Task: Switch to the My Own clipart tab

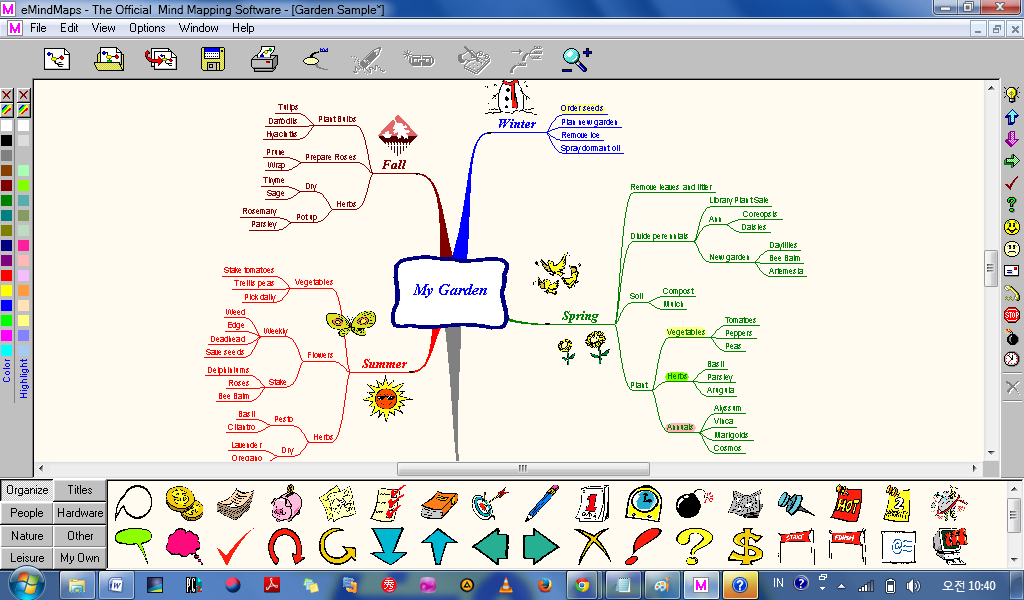Action: pyautogui.click(x=80, y=557)
